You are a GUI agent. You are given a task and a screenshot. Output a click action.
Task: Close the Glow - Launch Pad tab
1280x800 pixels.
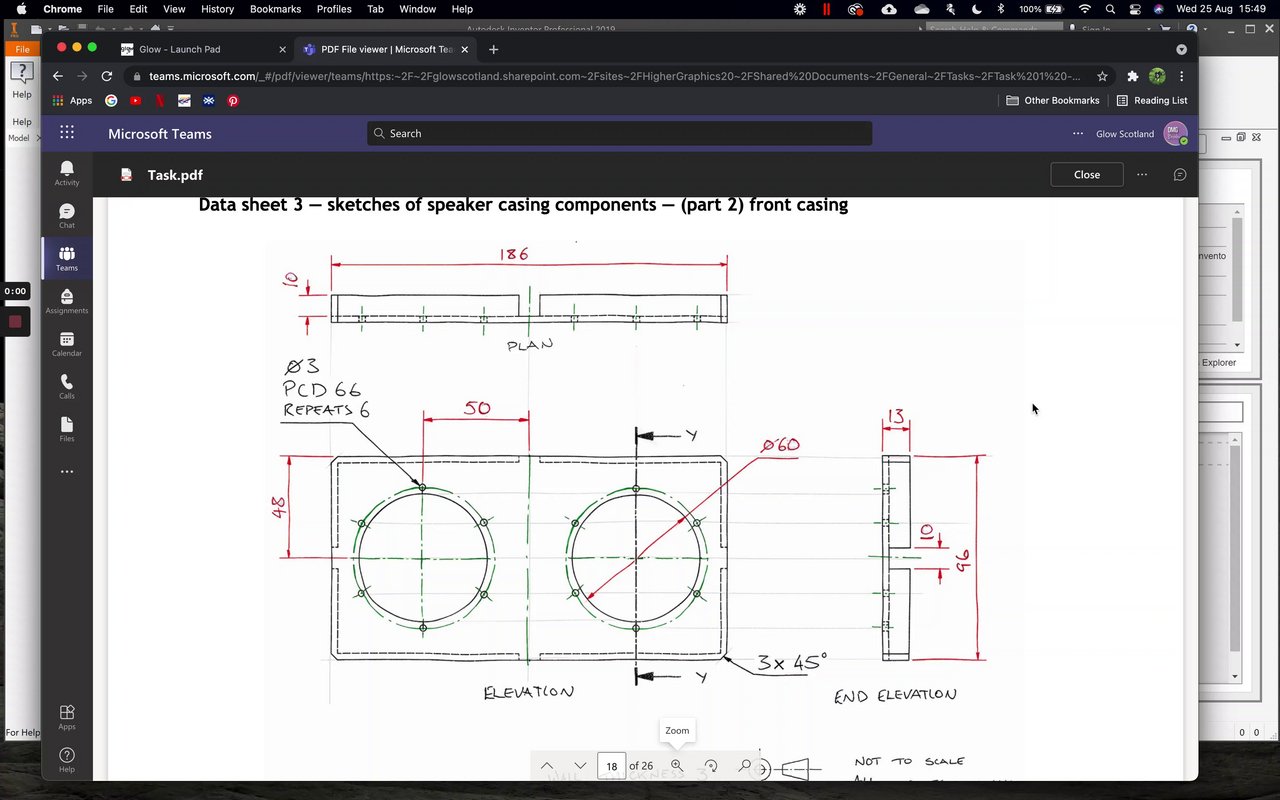(282, 49)
